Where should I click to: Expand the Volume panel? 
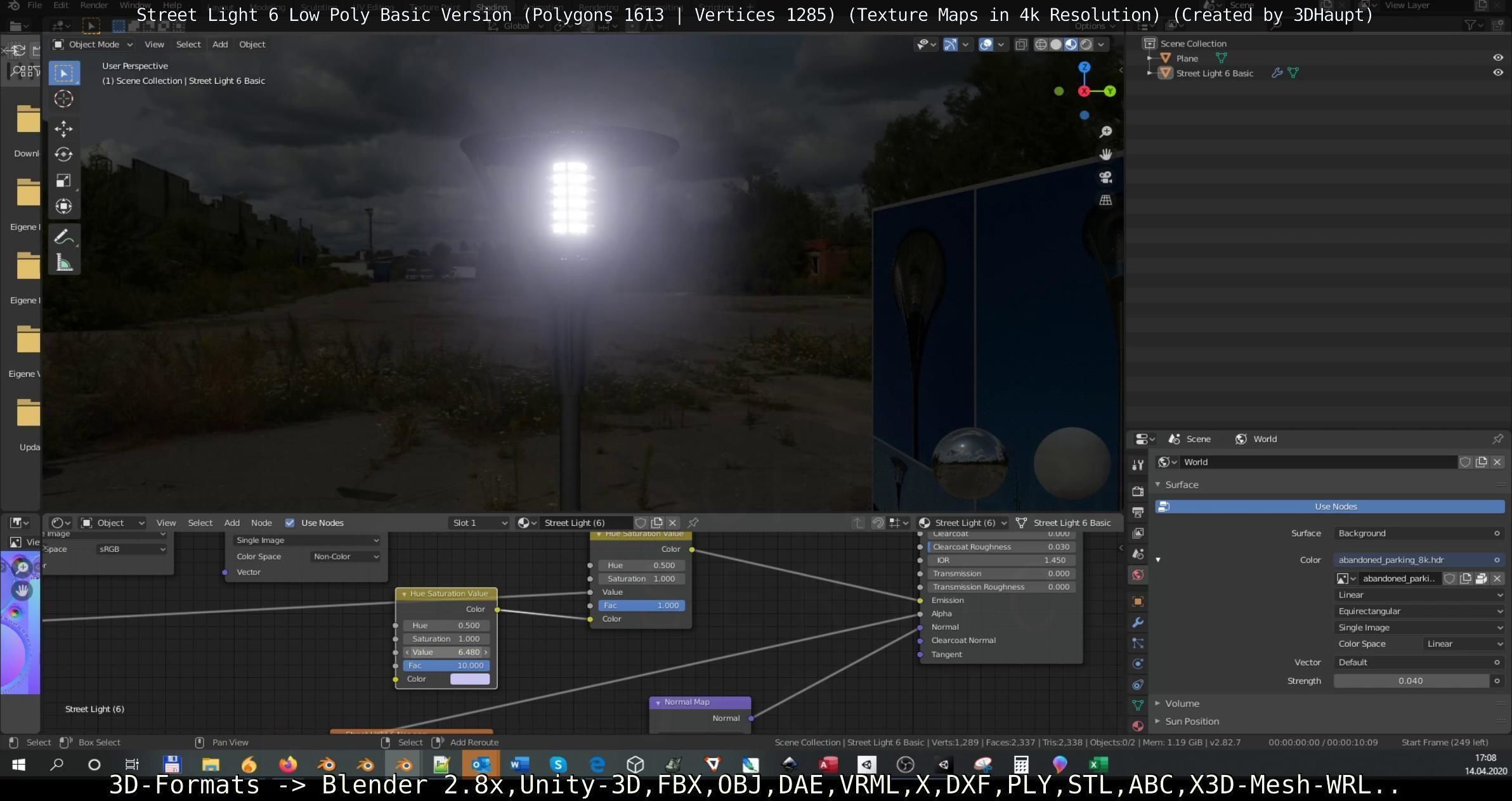(1182, 703)
